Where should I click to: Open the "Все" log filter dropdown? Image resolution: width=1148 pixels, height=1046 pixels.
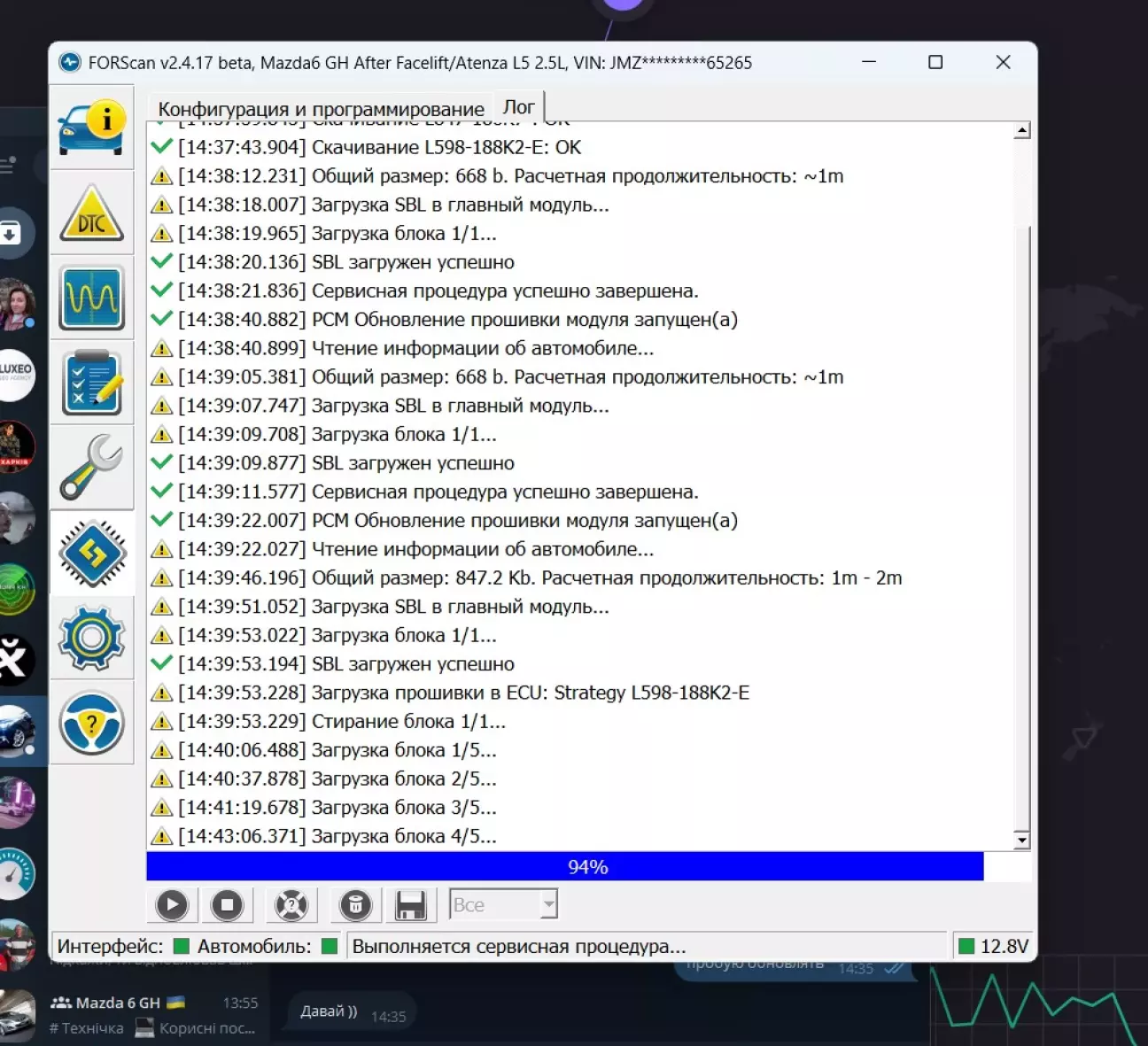pyautogui.click(x=503, y=905)
